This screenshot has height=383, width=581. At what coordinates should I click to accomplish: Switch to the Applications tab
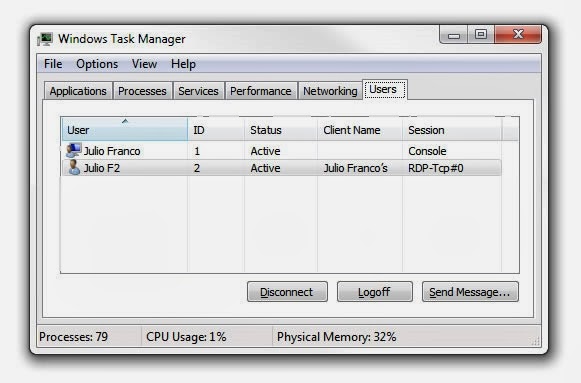(x=78, y=91)
